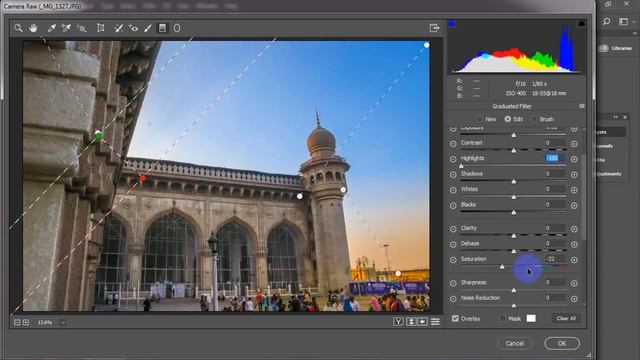The image size is (640, 360).
Task: Click the Cancel button
Action: pyautogui.click(x=515, y=343)
